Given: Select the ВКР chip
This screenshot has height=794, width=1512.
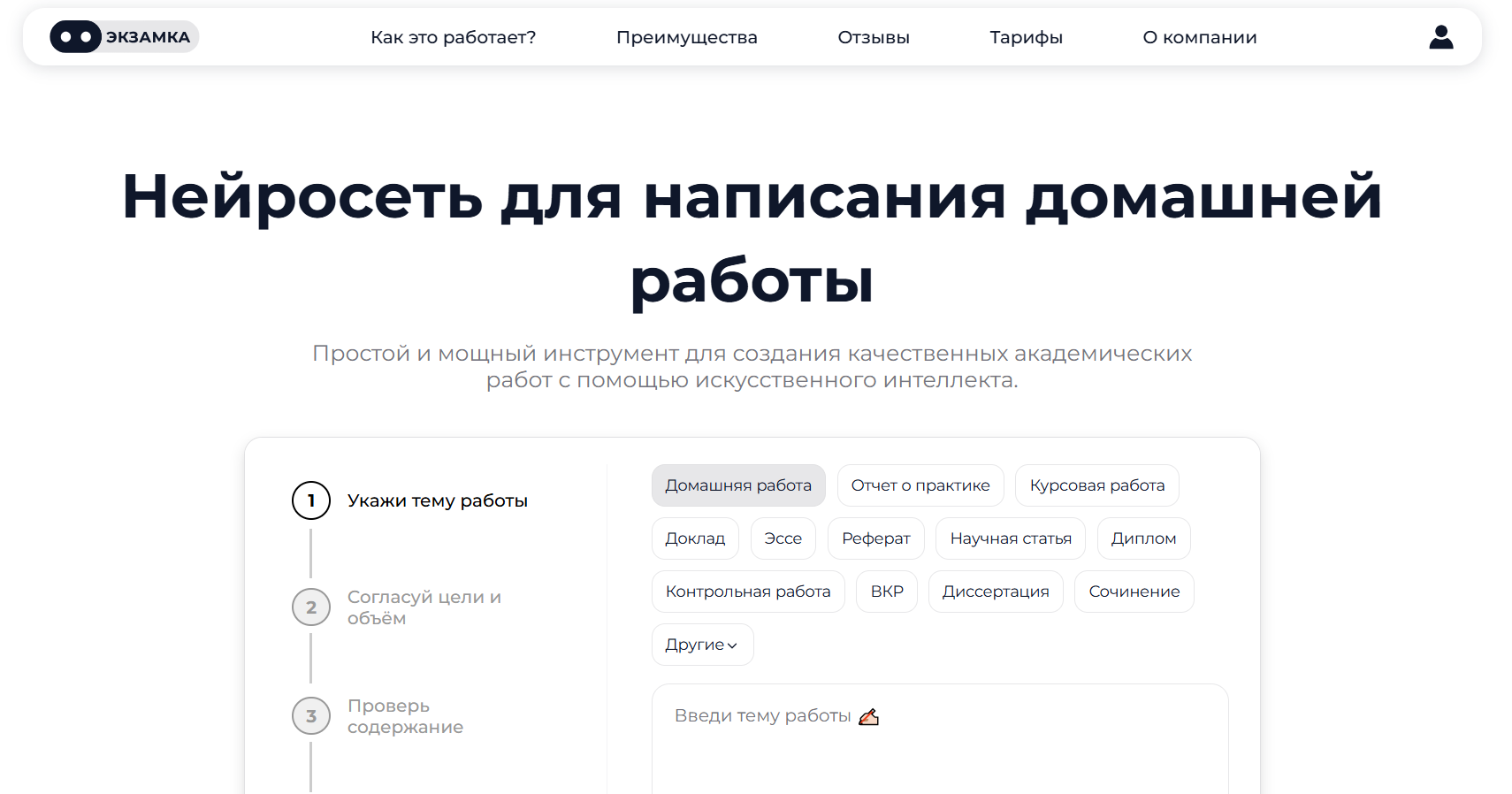Looking at the screenshot, I should tap(886, 592).
